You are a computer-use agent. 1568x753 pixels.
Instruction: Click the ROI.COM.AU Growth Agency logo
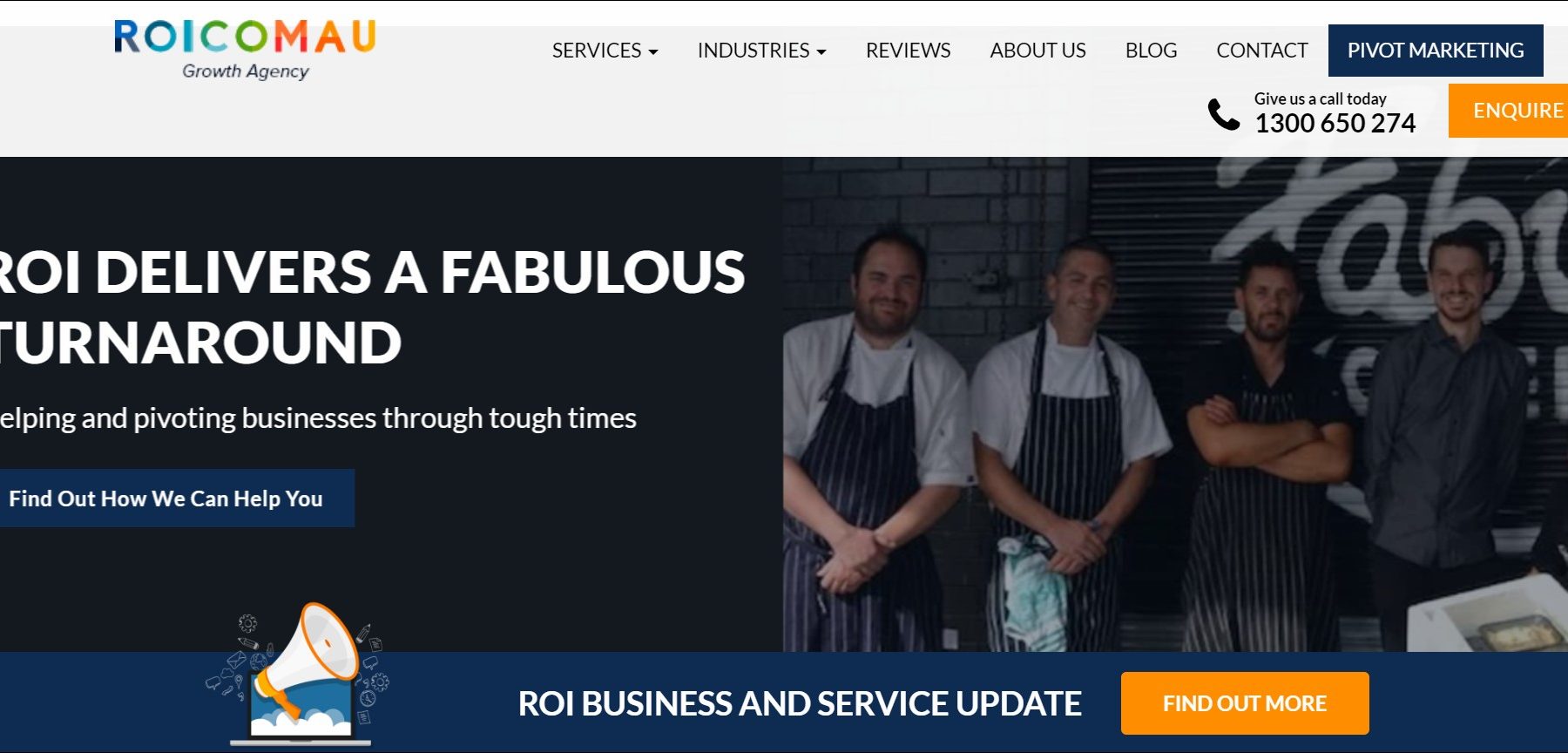point(245,50)
